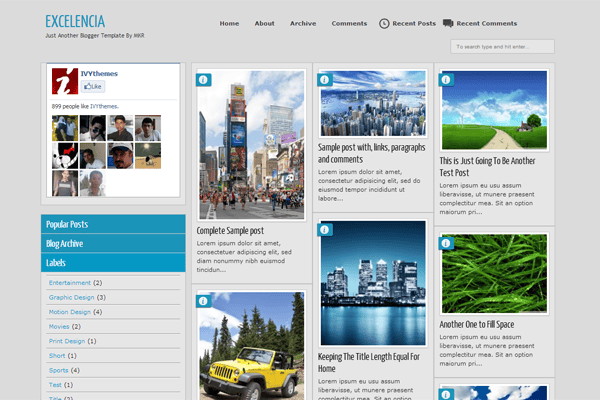Click info icon on city harbor post image

pyautogui.click(x=324, y=80)
